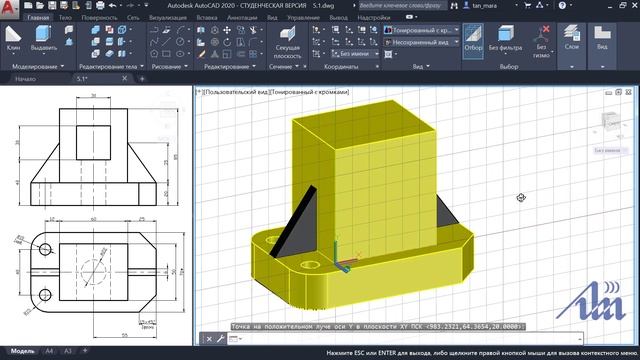Screen dimensions: 640x360
Task: Select the Trim scissors tool
Action: (253, 30)
